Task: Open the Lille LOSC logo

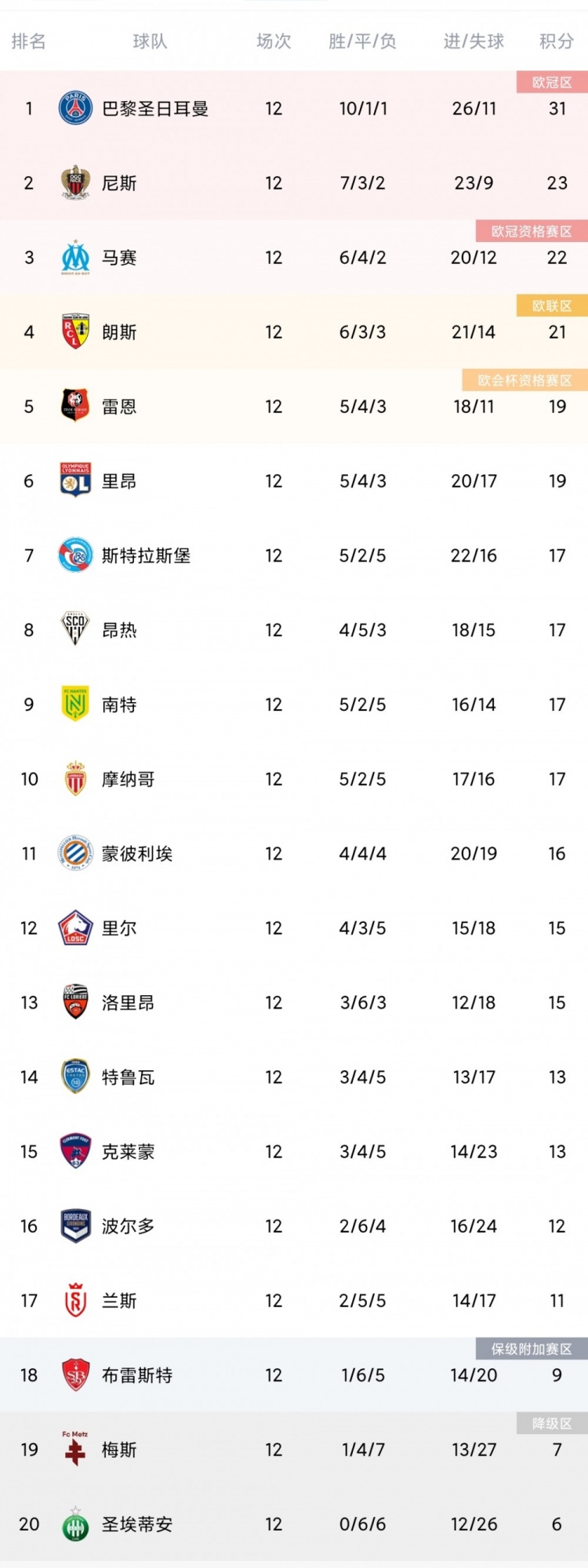Action: point(75,928)
